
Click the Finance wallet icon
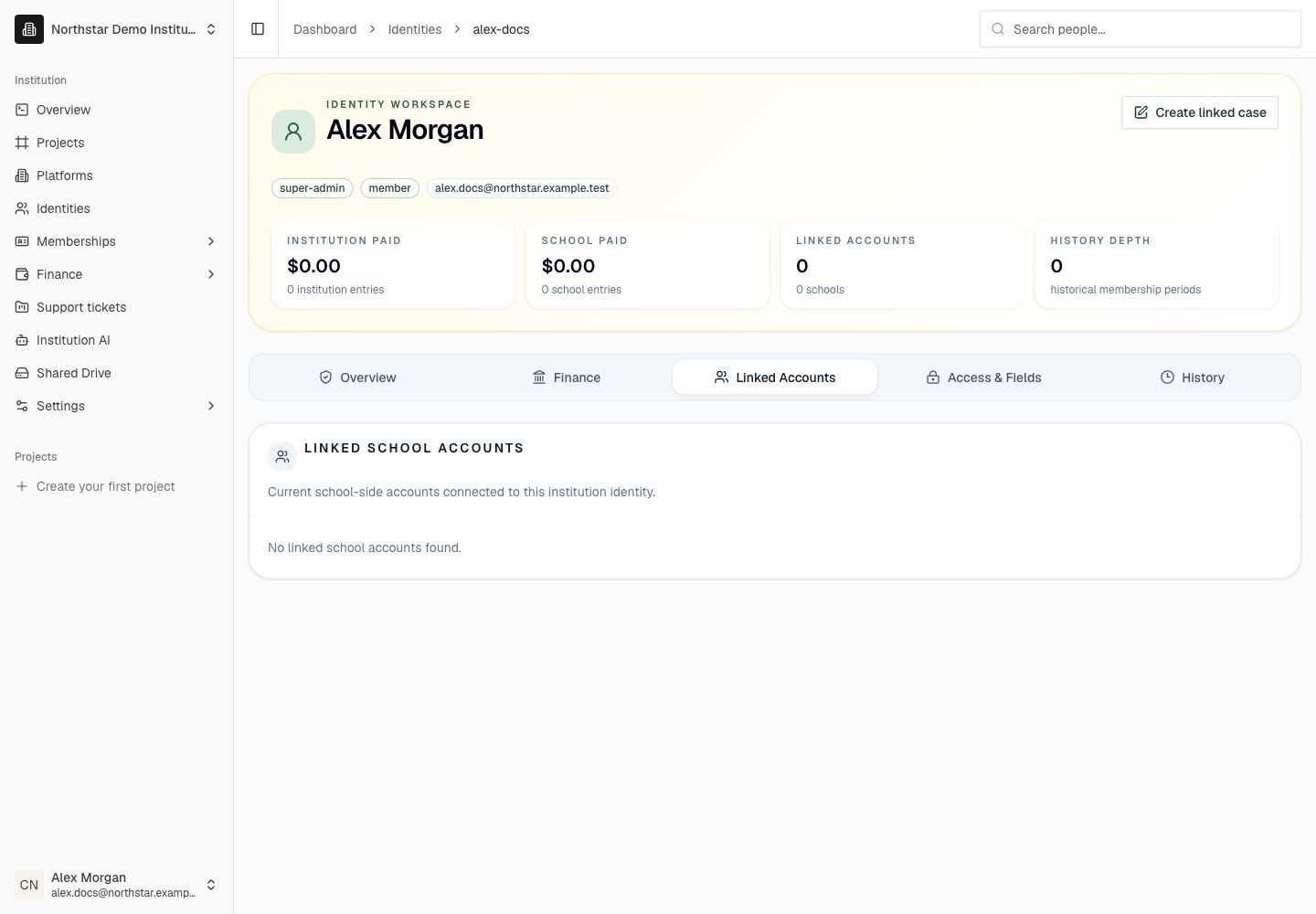point(22,274)
